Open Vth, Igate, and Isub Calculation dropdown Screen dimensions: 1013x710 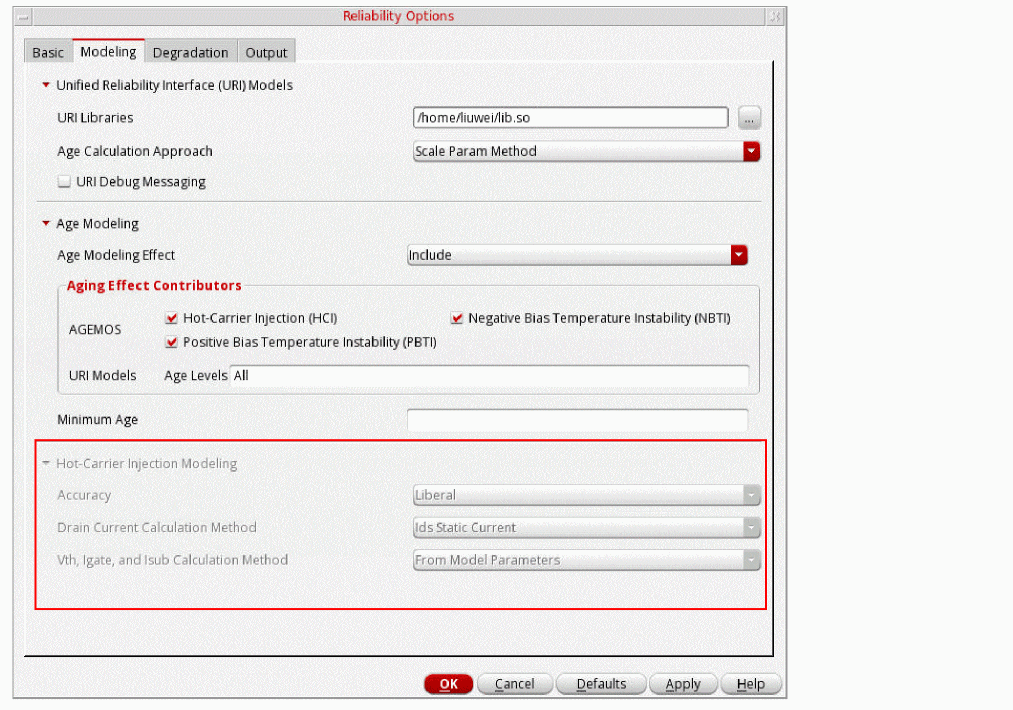tap(587, 560)
